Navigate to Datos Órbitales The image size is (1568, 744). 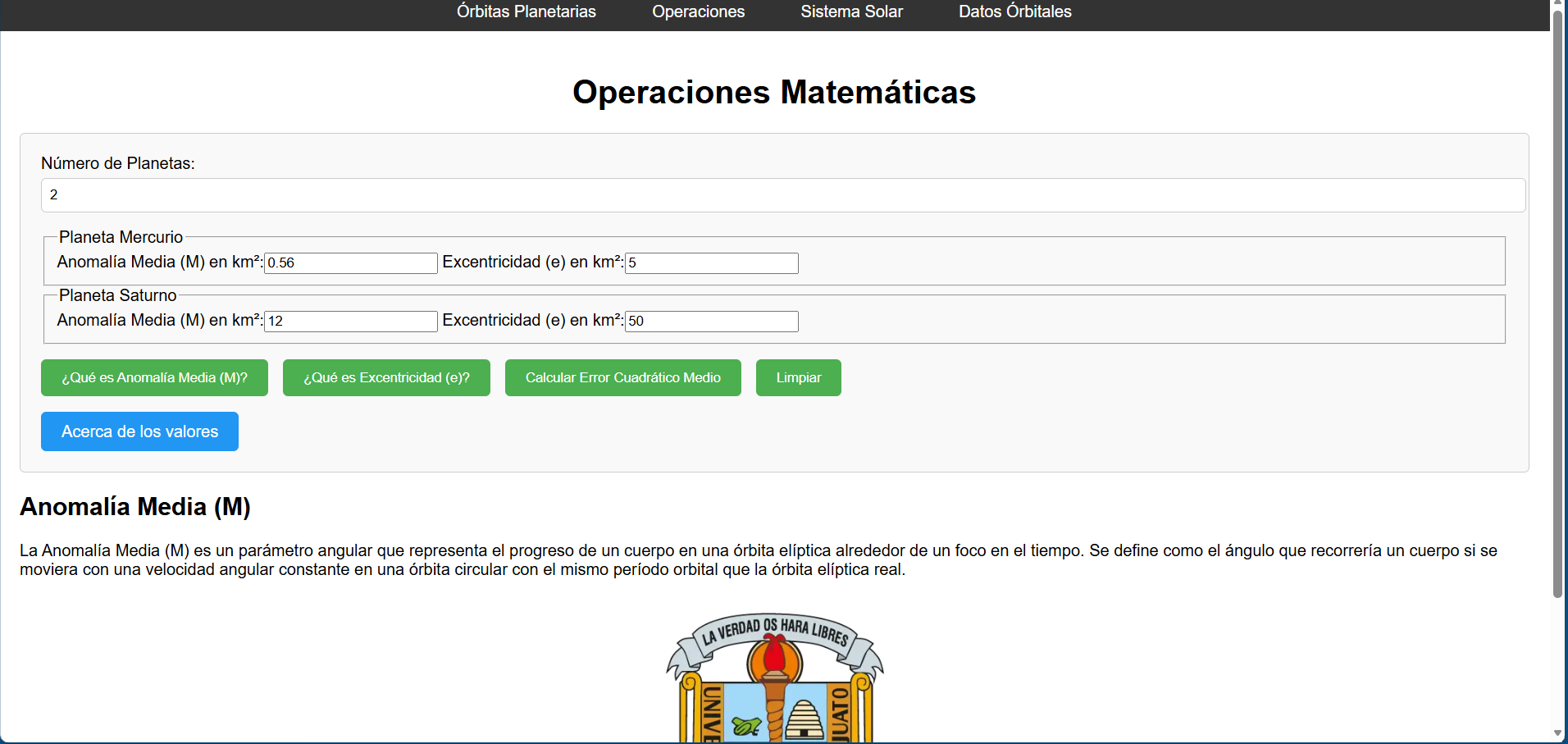[x=1014, y=11]
